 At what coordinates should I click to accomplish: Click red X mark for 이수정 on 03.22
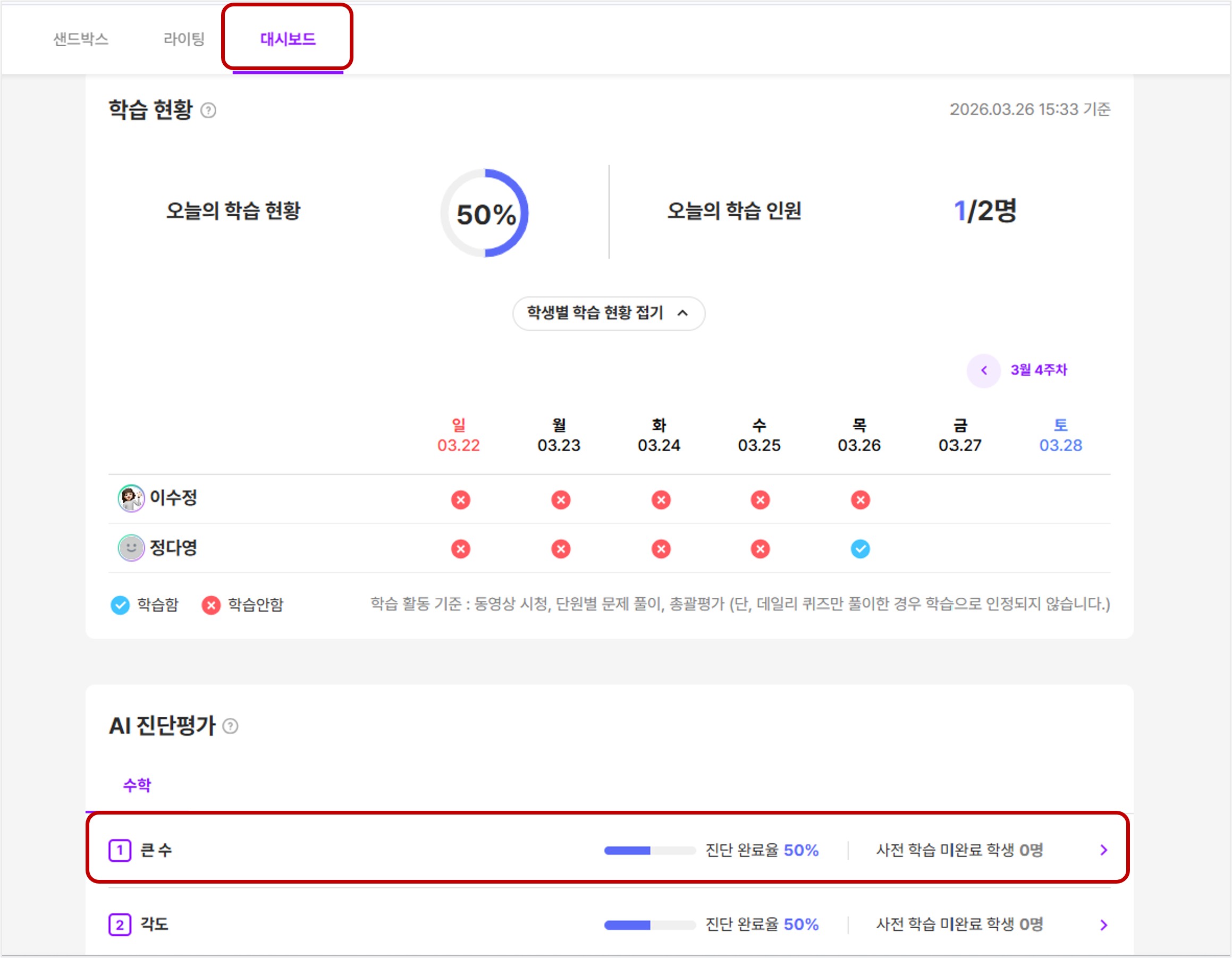pos(460,499)
